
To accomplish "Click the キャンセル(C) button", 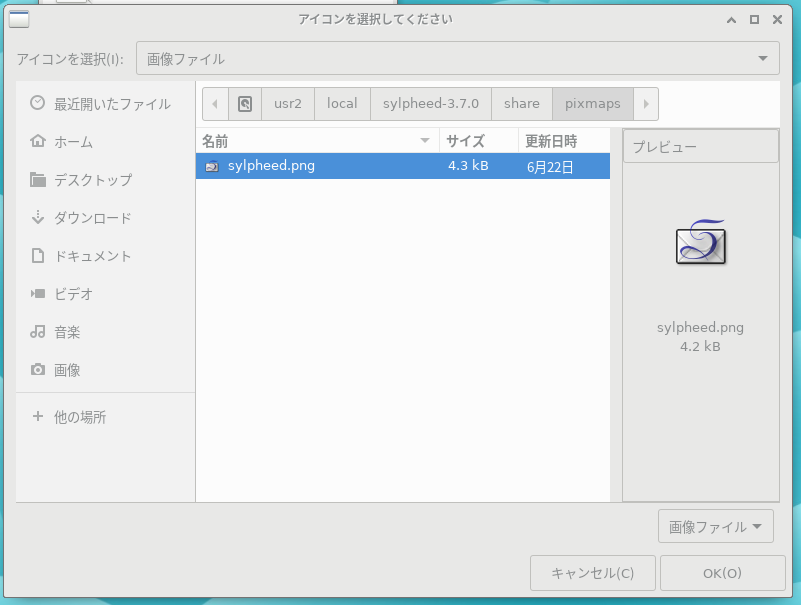I will pos(593,573).
